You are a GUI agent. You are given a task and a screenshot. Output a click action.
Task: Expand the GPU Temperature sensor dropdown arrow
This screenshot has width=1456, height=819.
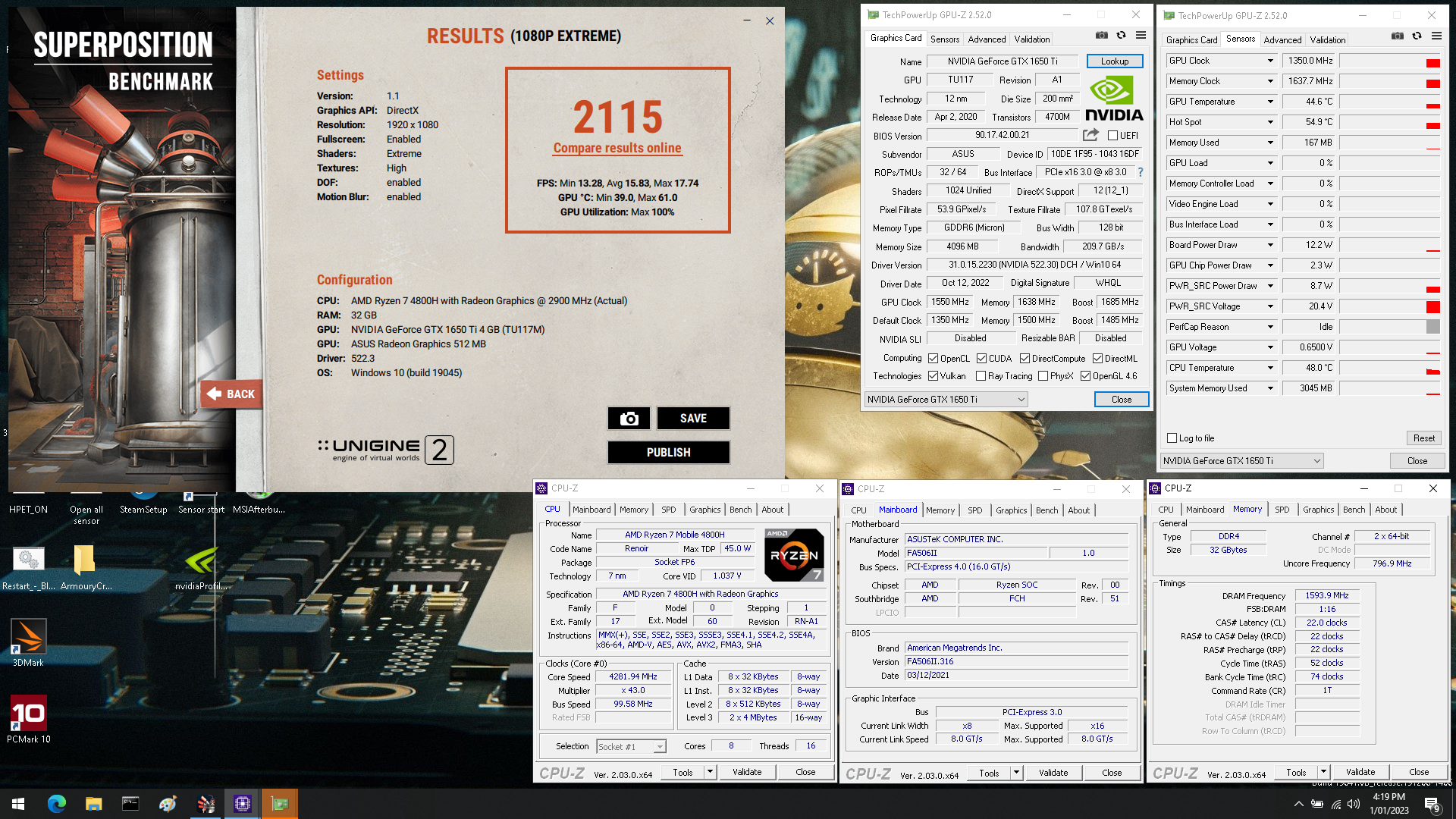pos(1270,102)
